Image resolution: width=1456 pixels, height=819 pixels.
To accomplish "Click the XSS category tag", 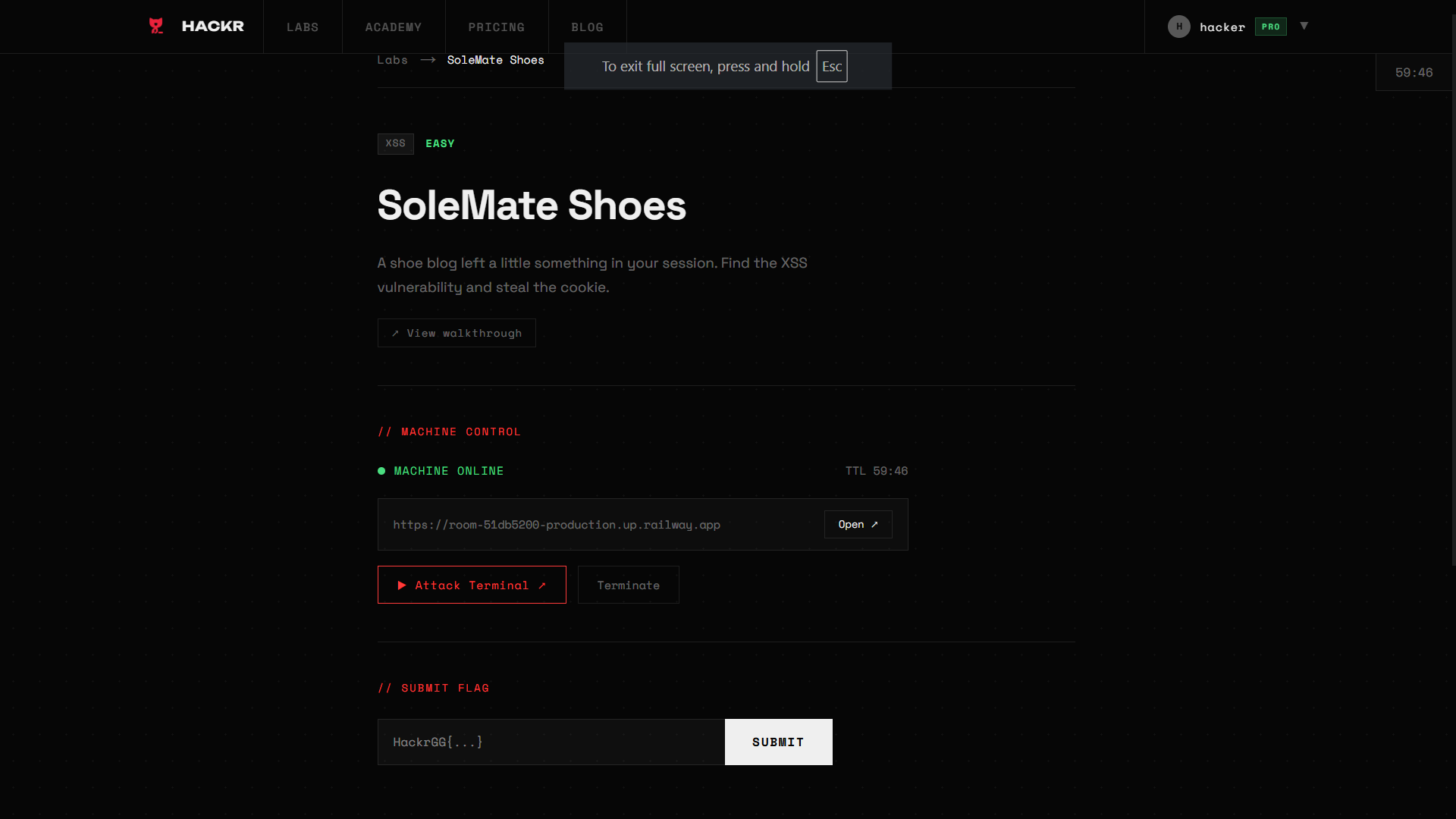I will tap(395, 143).
